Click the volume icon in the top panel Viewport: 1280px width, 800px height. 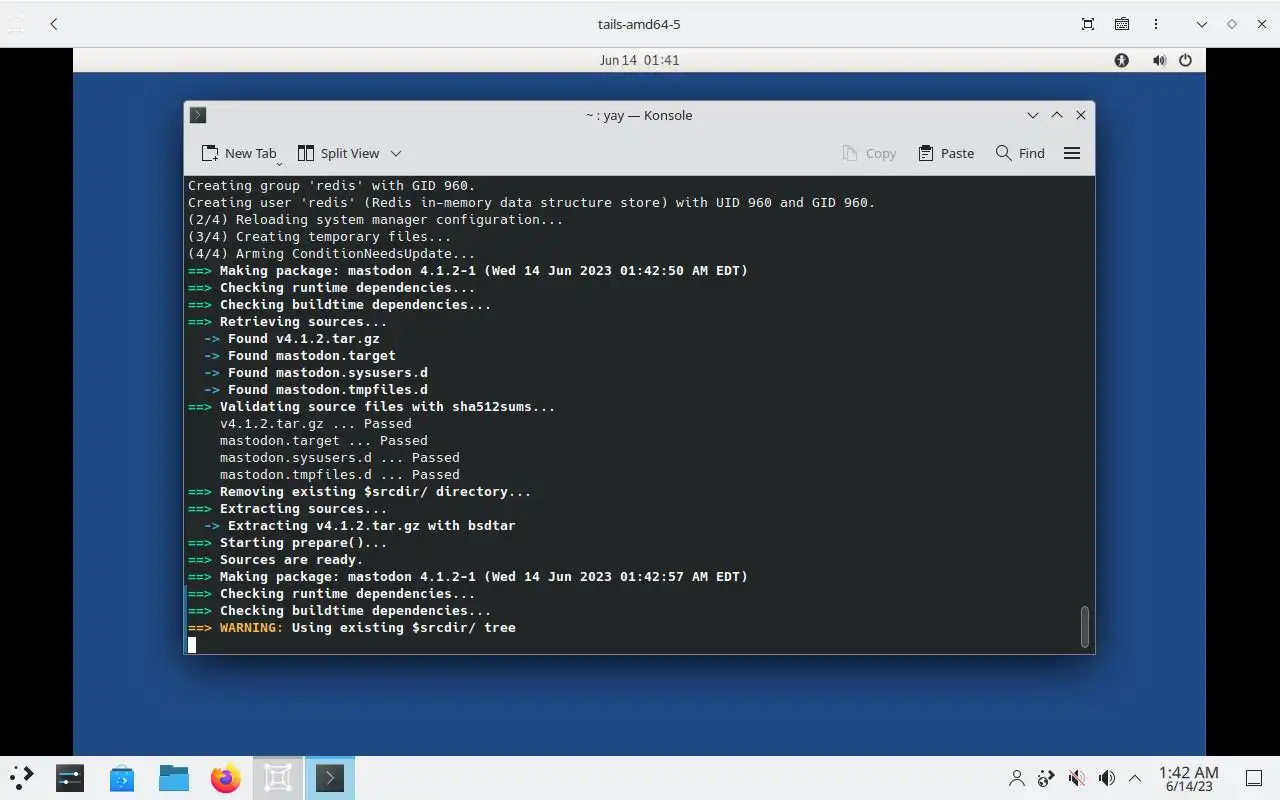1159,60
